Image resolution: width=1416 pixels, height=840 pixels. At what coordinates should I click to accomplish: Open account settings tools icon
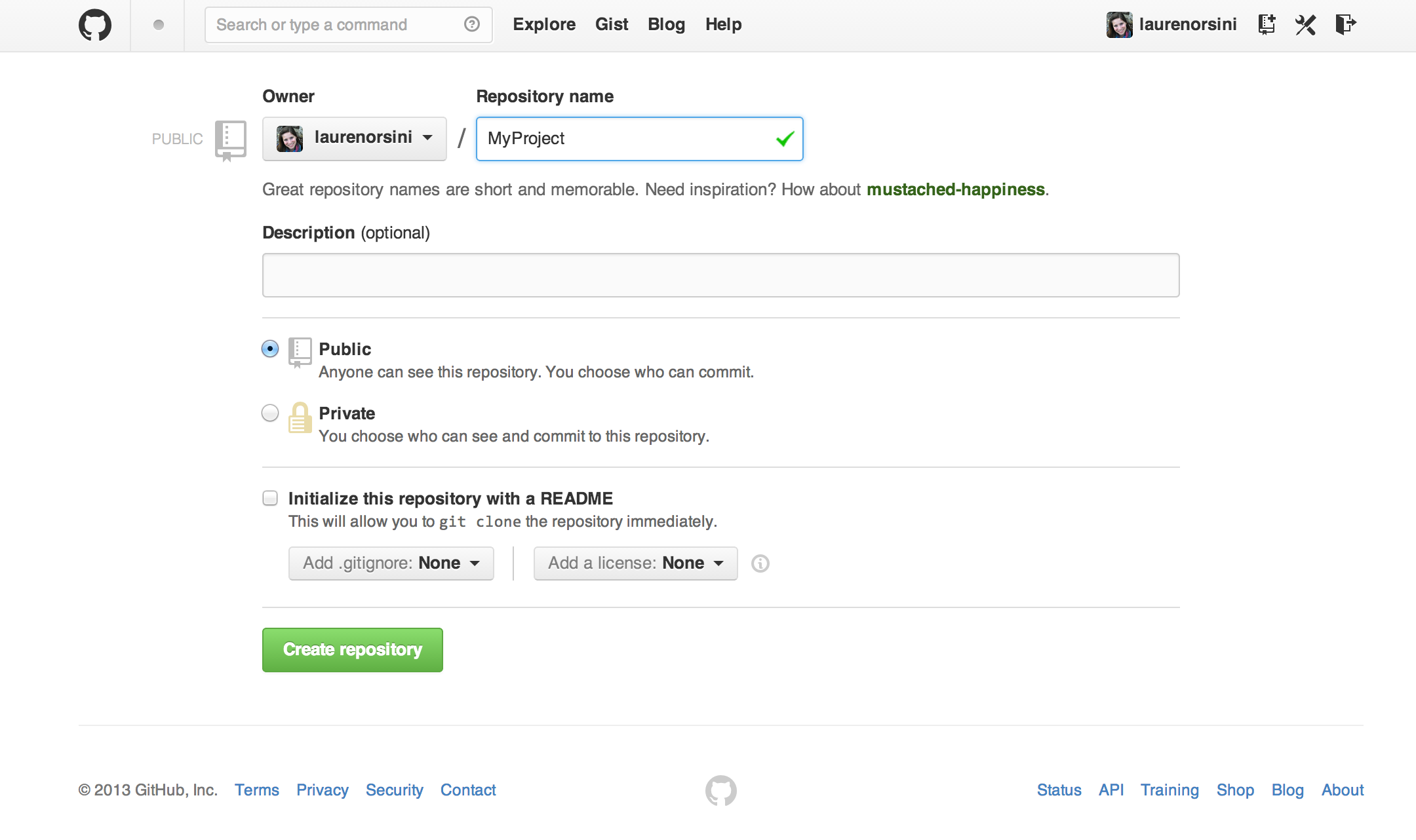1305,25
